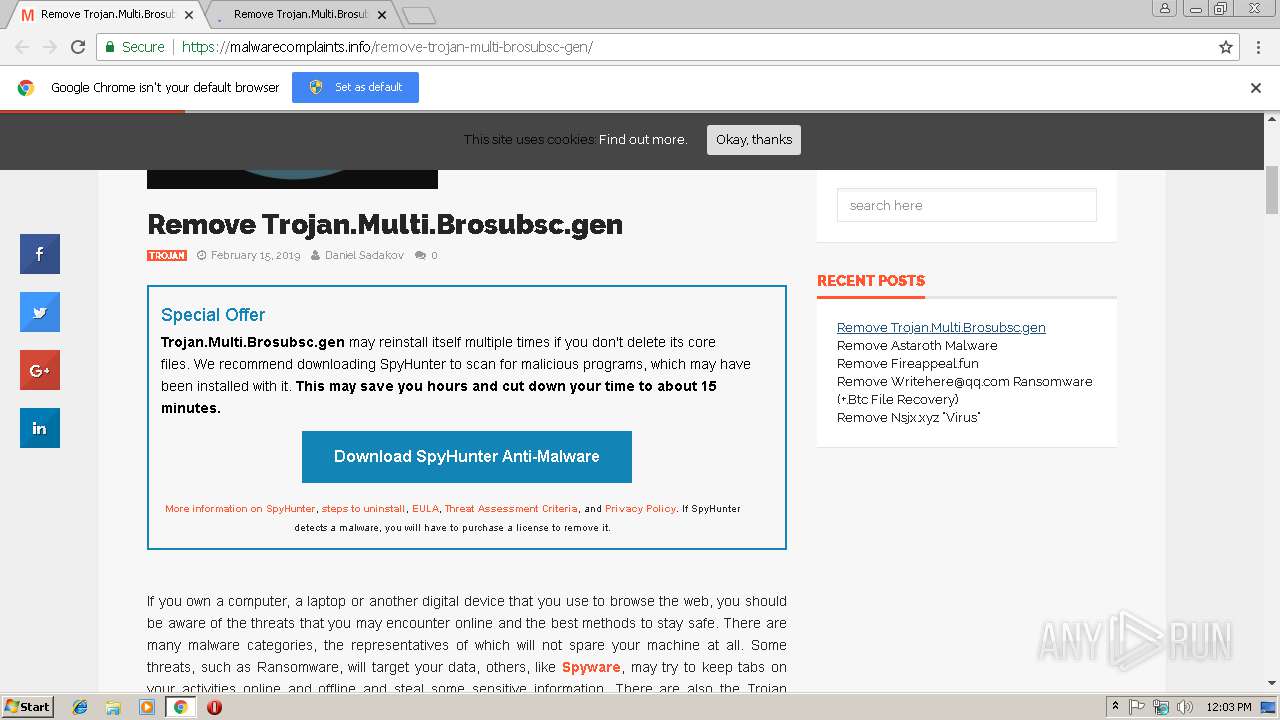Close the second Remove Trojan tab
This screenshot has width=1280, height=720.
pyautogui.click(x=382, y=15)
